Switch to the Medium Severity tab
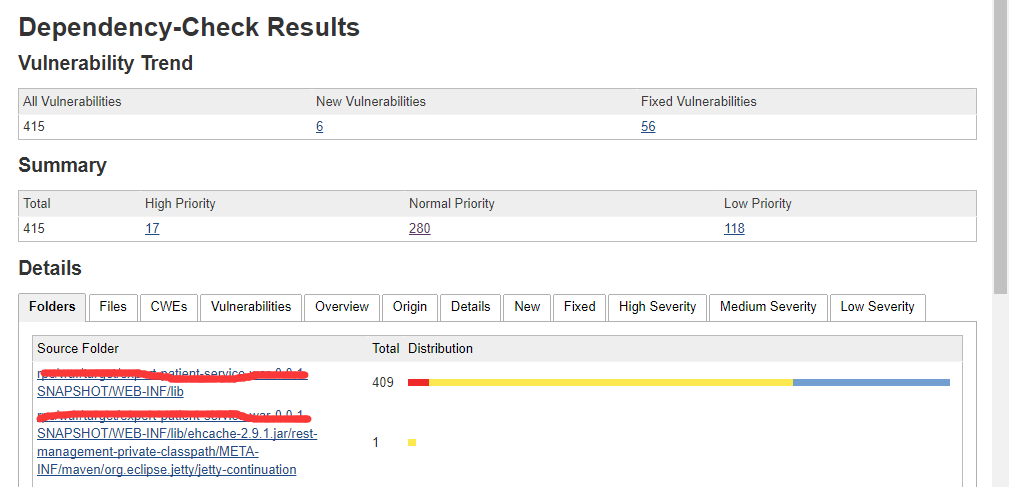Screen dimensions: 1009x487 tap(768, 307)
